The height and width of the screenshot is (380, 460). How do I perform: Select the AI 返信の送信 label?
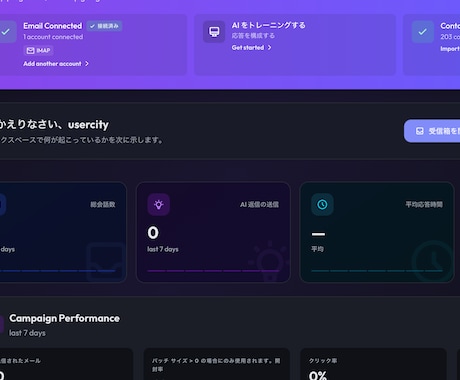(259, 204)
